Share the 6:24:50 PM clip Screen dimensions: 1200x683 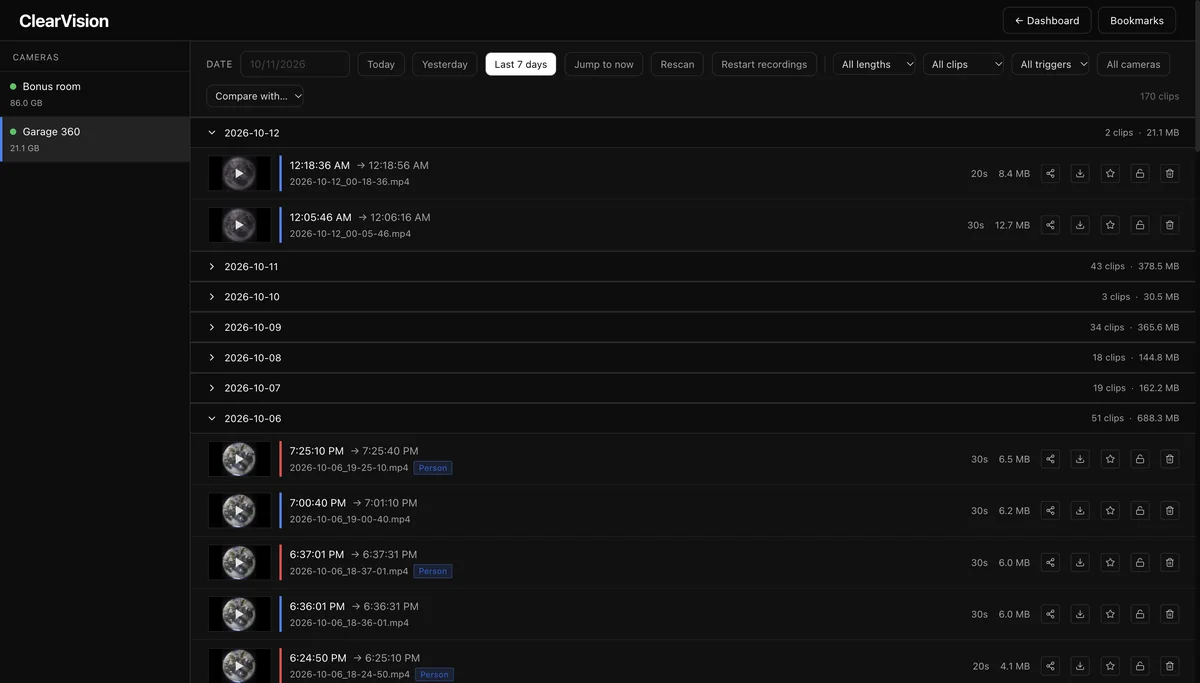click(x=1050, y=666)
